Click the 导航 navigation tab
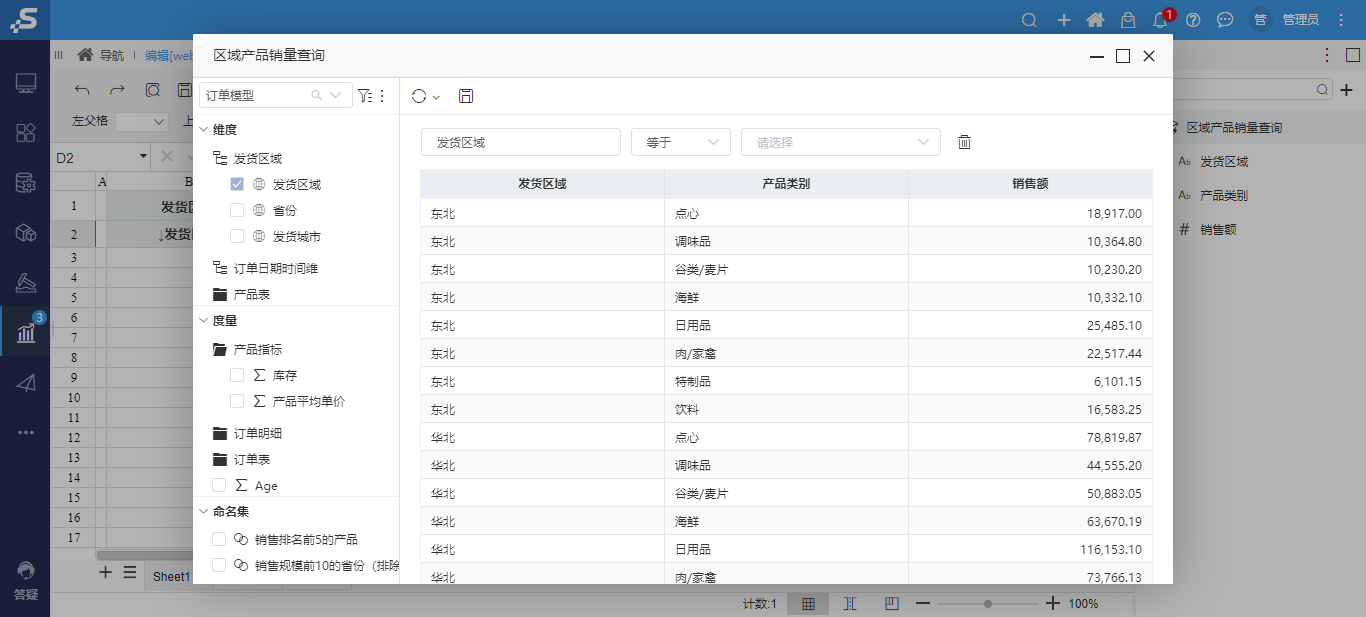Viewport: 1366px width, 617px height. (x=101, y=56)
